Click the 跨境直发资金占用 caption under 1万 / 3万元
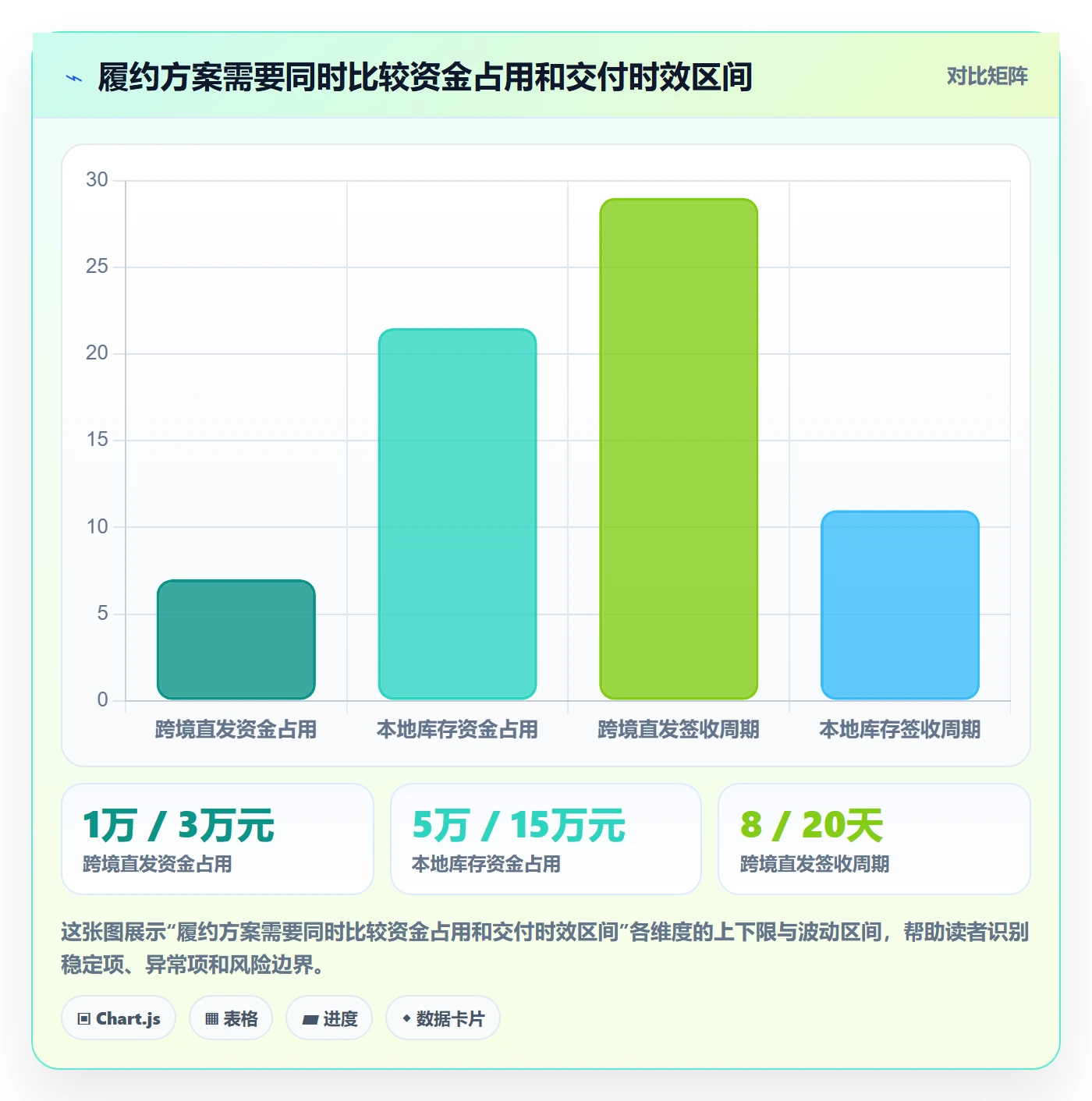This screenshot has height=1101, width=1092. pyautogui.click(x=158, y=864)
